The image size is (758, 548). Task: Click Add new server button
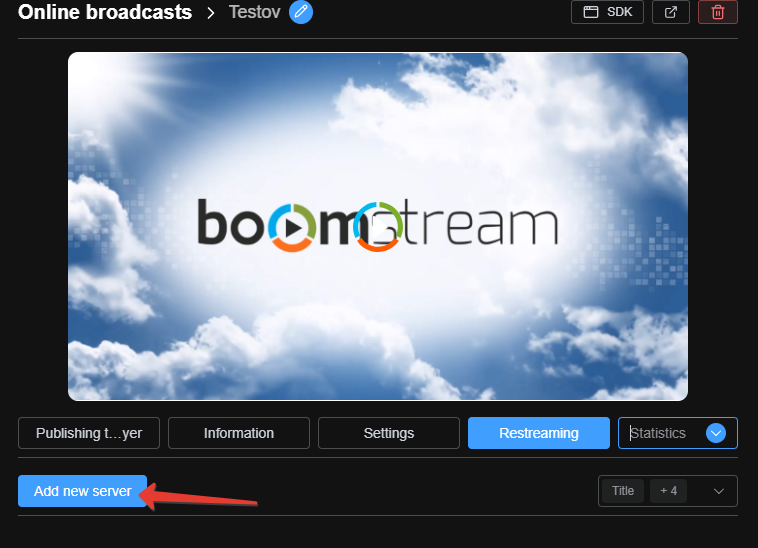(82, 491)
